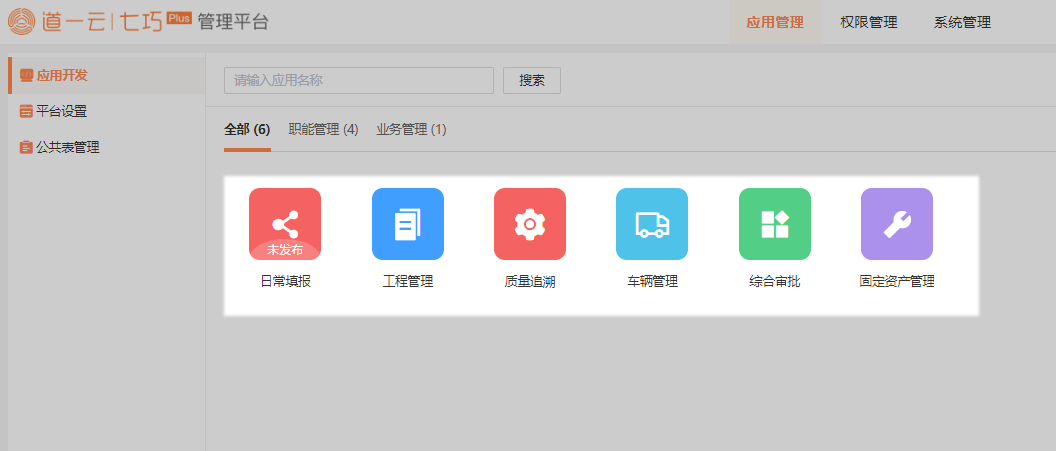Click the icon beside 应用开发

click(26, 75)
